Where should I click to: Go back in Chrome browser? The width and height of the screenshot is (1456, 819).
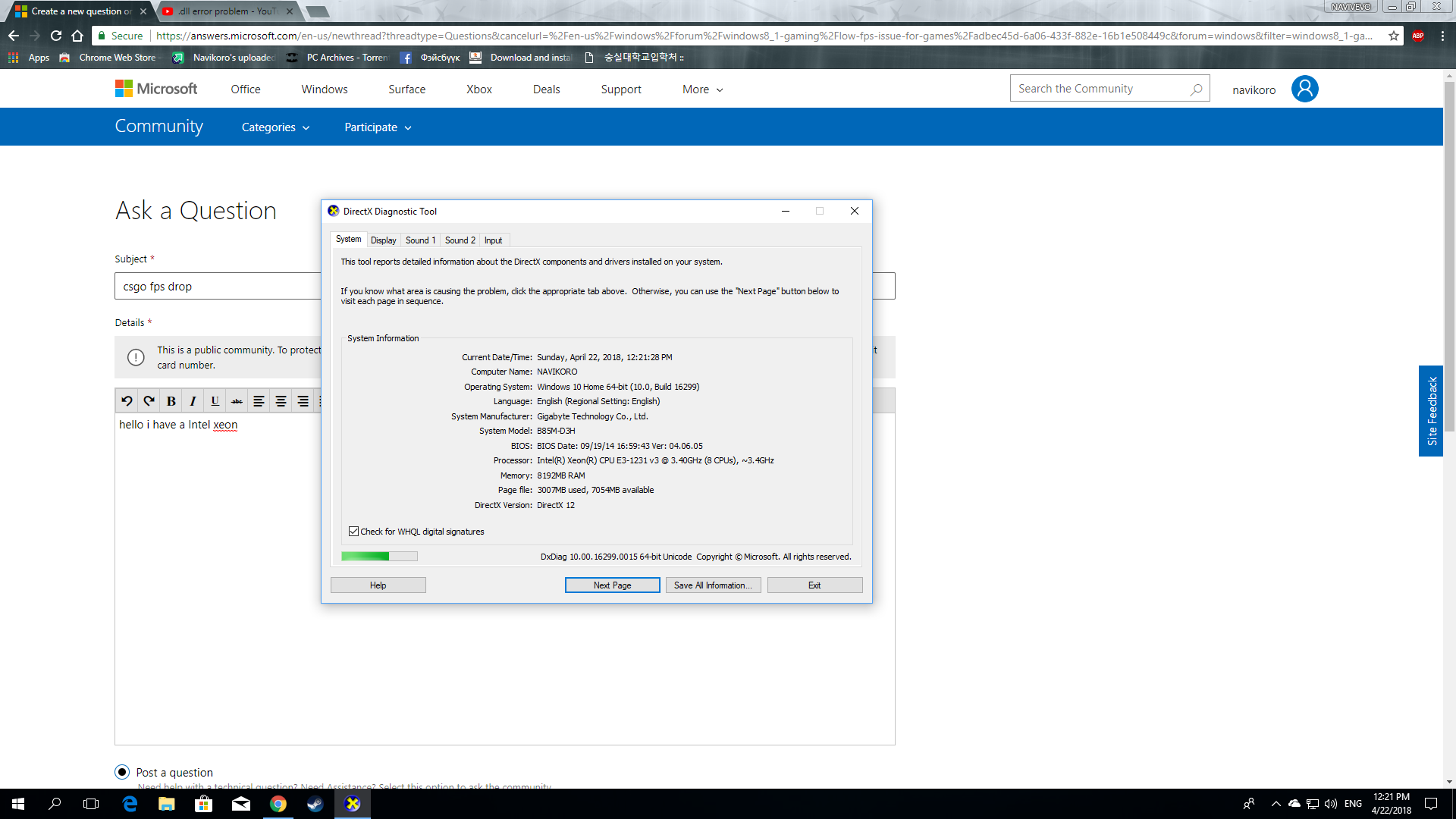tap(14, 36)
